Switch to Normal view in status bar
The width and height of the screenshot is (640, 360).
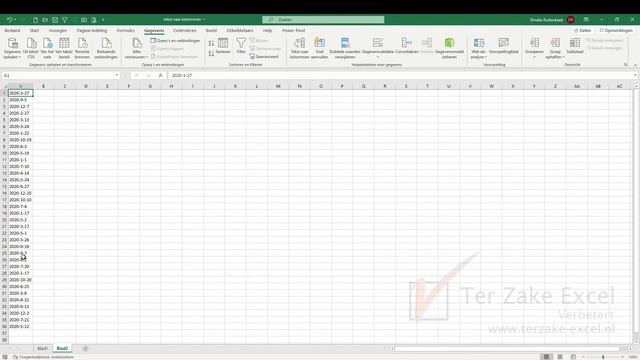click(546, 357)
